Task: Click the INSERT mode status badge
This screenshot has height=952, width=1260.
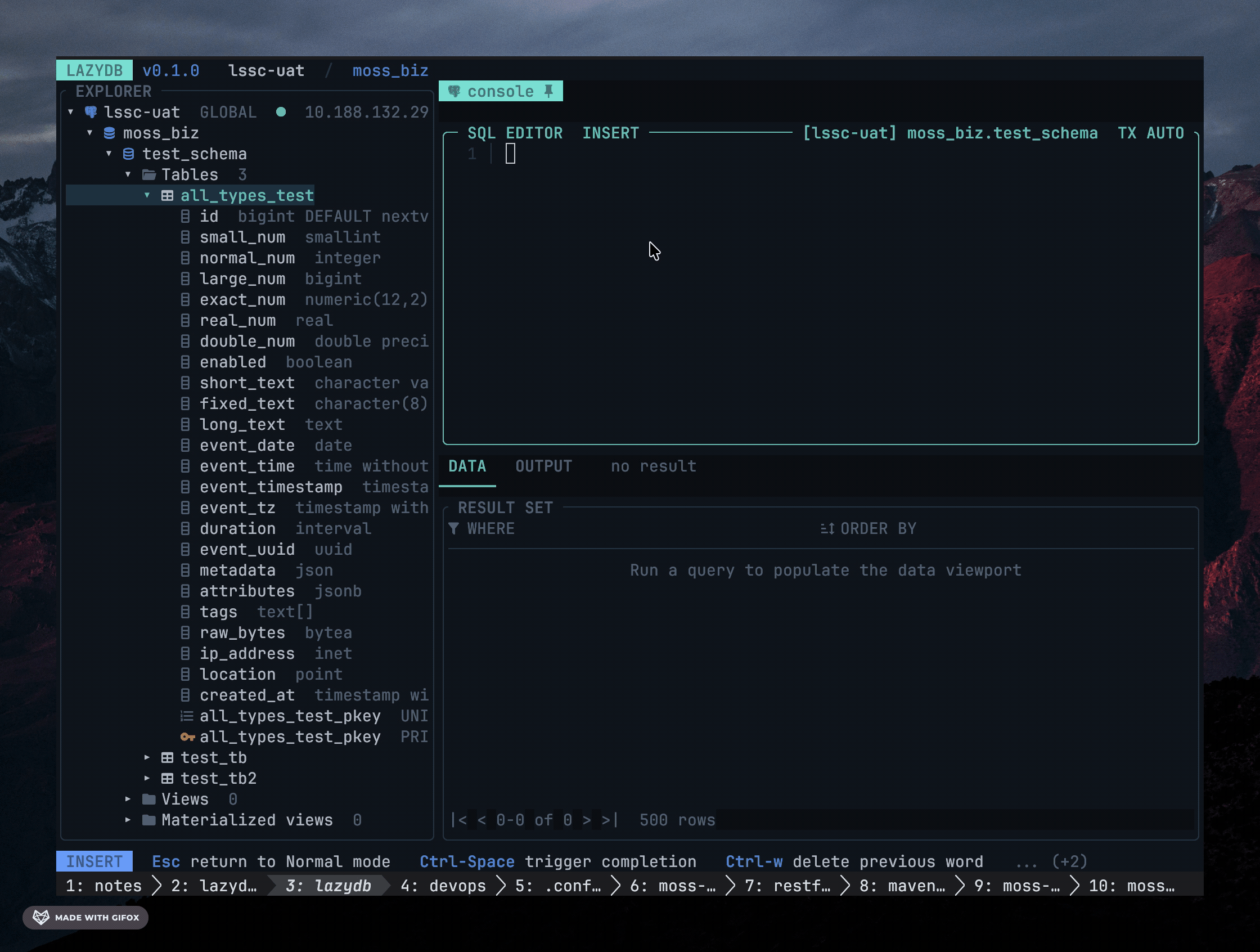Action: click(94, 861)
